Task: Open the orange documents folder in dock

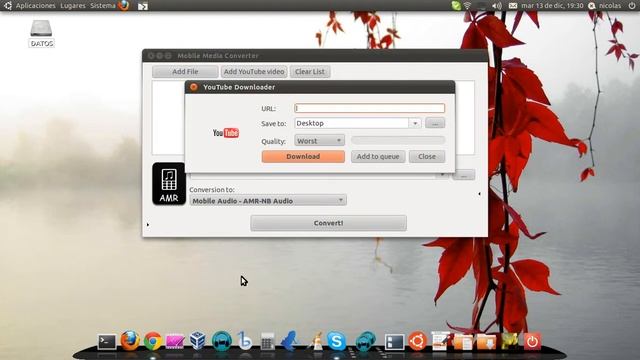Action: point(463,342)
